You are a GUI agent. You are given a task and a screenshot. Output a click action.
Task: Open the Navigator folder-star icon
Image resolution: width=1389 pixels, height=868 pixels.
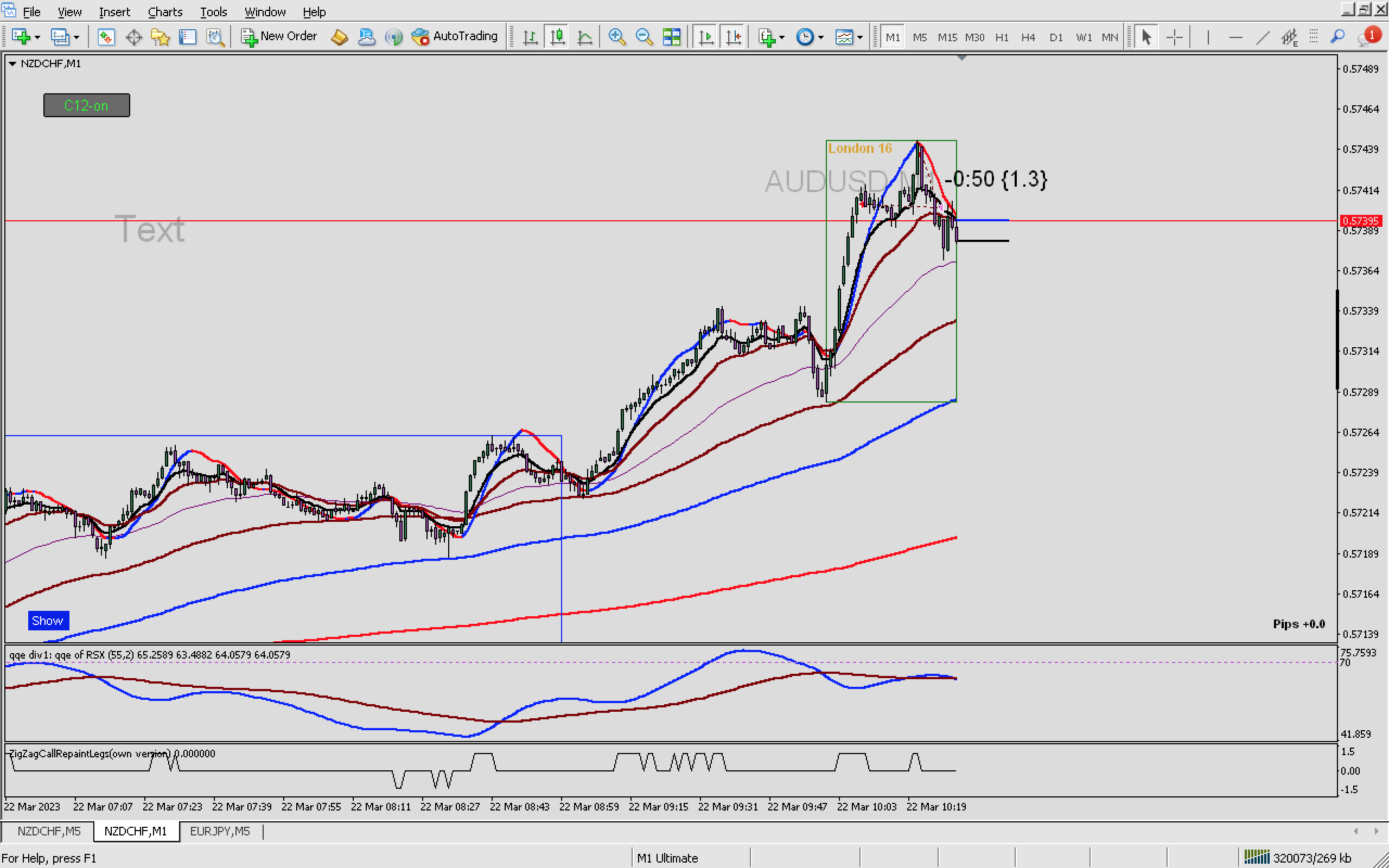coord(160,37)
